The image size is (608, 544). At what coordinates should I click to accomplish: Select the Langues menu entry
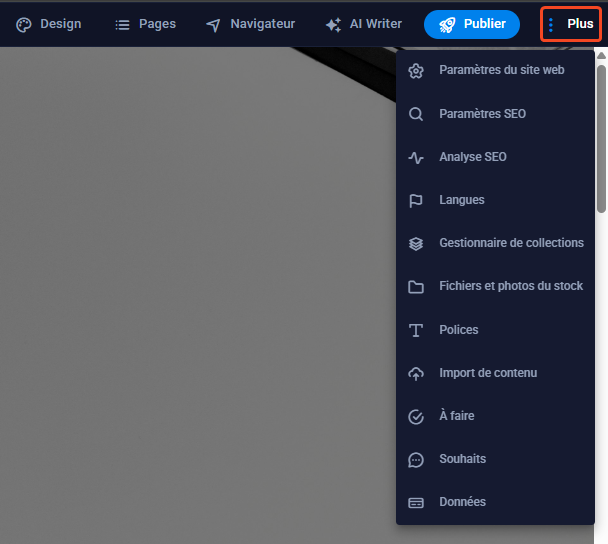coord(461,200)
